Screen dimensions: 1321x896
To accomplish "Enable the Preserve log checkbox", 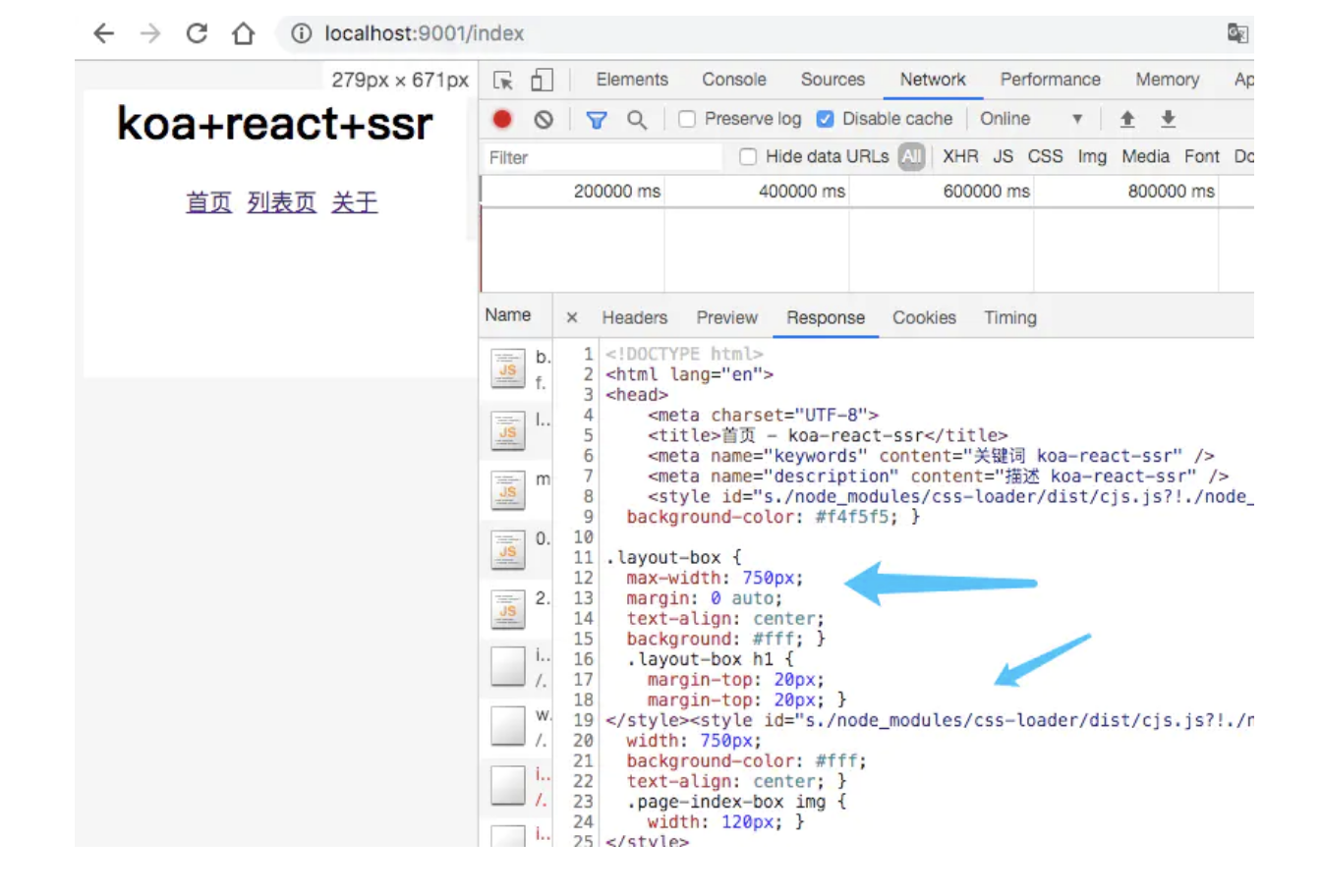I will click(687, 119).
